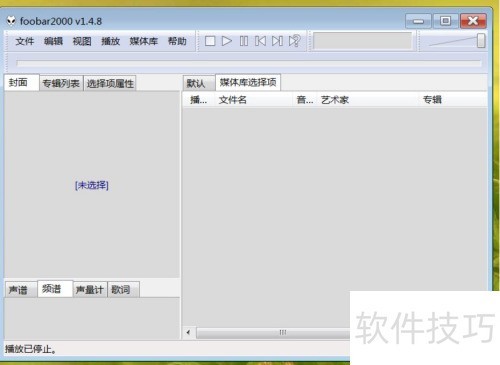The height and width of the screenshot is (365, 500).
Task: Click the 播放已停止 status bar text
Action: point(30,349)
